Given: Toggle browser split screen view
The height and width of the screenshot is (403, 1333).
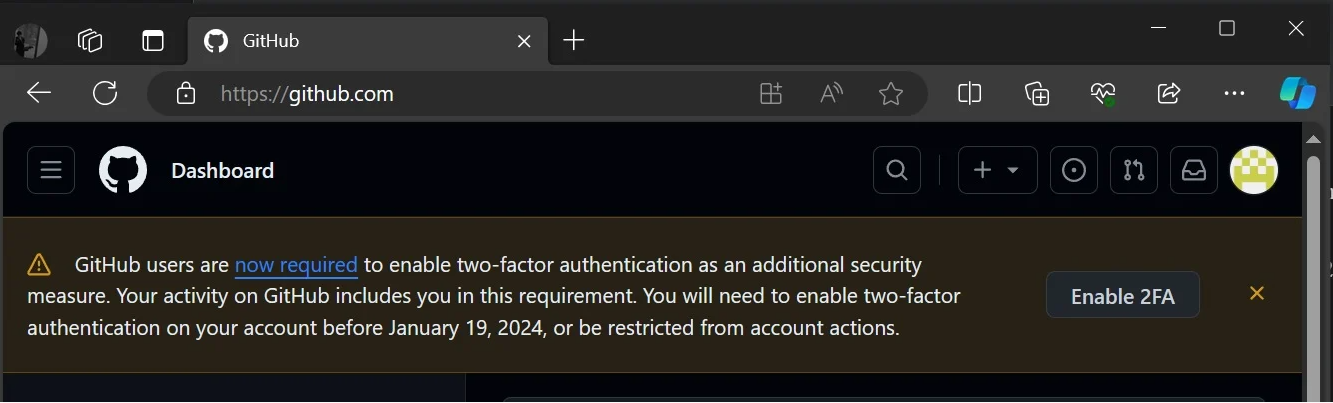Looking at the screenshot, I should click(x=969, y=94).
